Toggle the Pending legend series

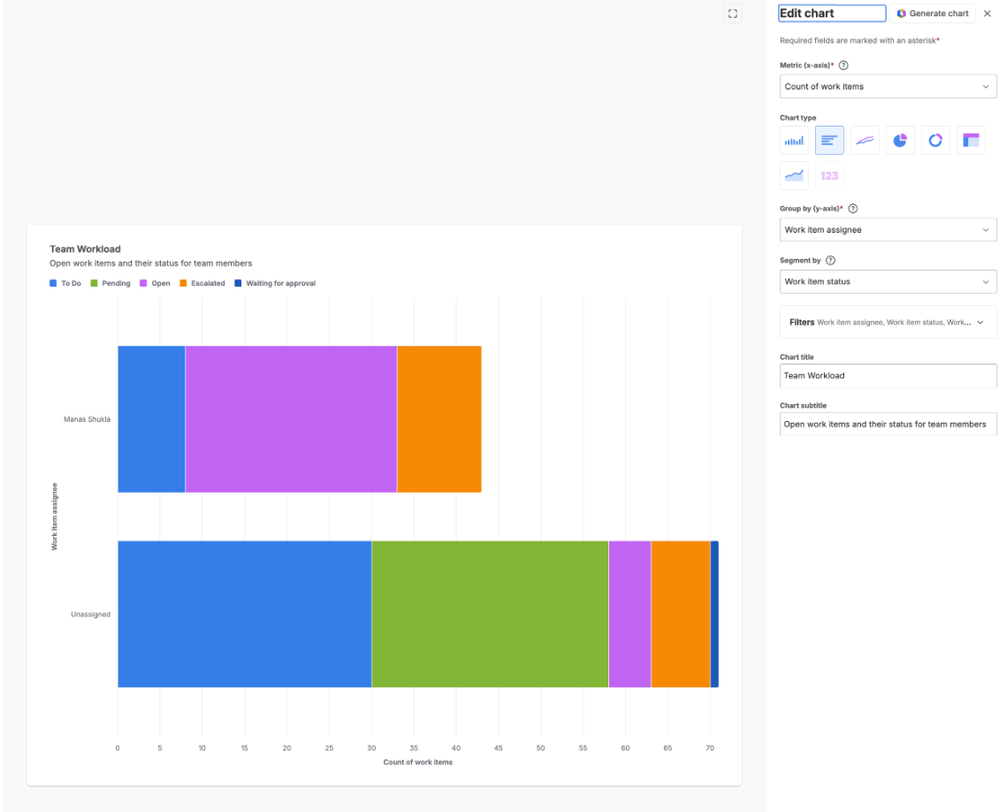point(110,283)
